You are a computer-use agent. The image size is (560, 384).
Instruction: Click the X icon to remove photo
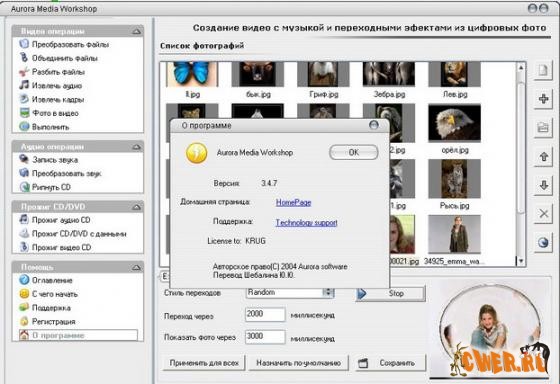coord(543,214)
